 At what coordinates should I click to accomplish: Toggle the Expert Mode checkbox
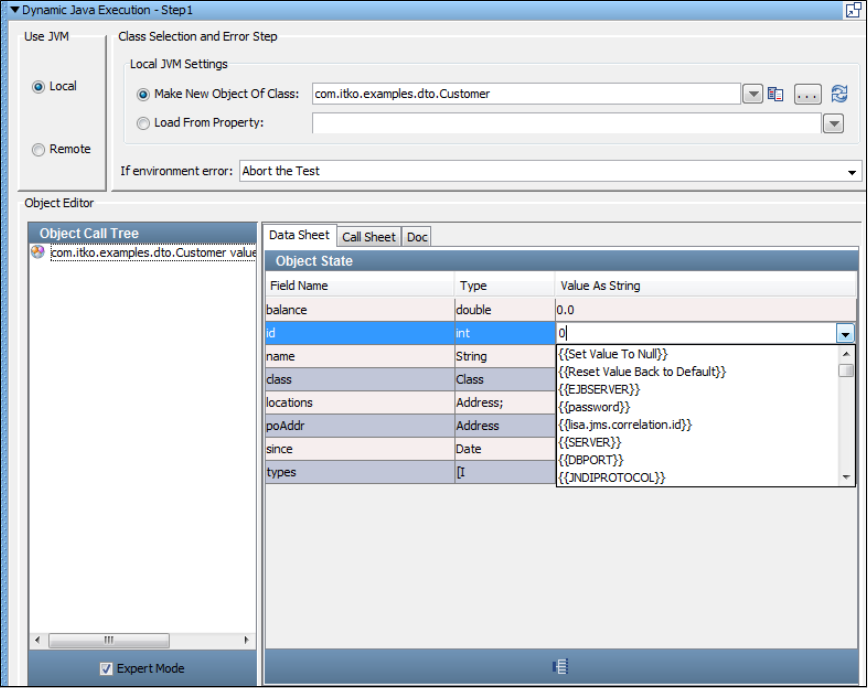(x=106, y=669)
